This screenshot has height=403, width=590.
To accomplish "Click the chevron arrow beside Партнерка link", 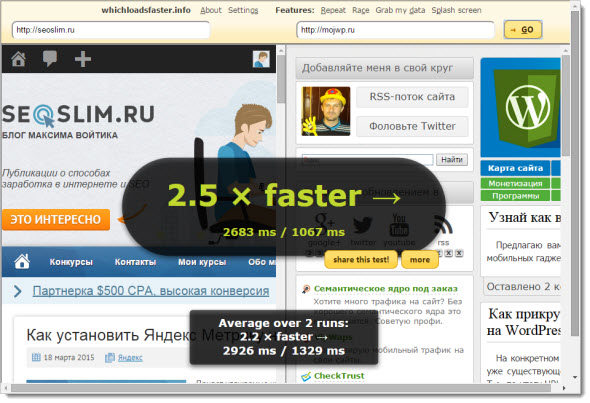I will coord(17,291).
